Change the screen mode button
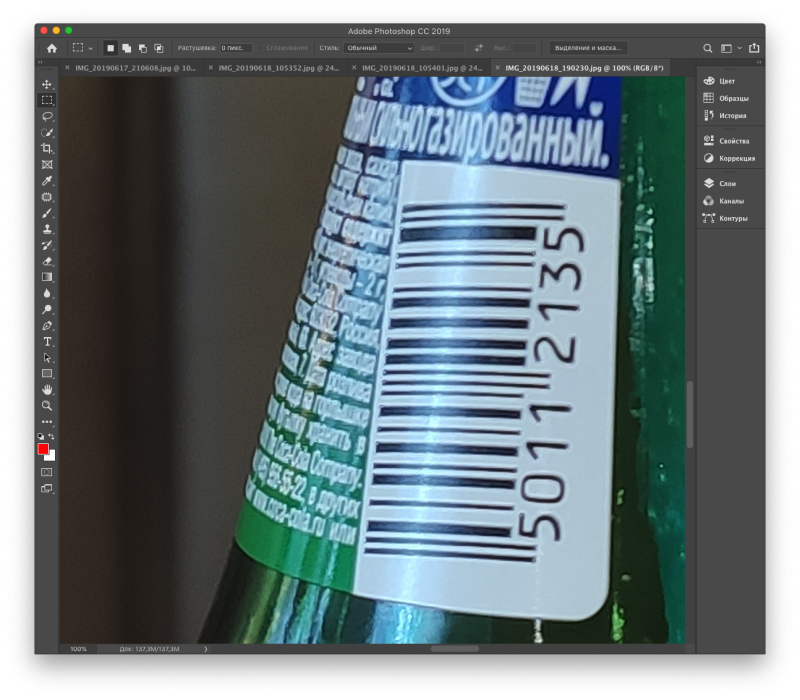 tap(47, 488)
